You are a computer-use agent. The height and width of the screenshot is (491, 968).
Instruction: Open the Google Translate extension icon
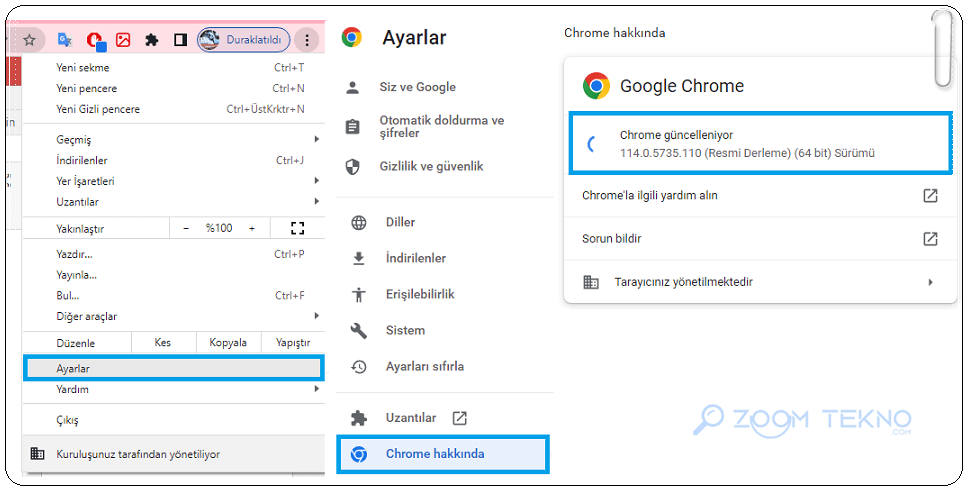(x=65, y=40)
